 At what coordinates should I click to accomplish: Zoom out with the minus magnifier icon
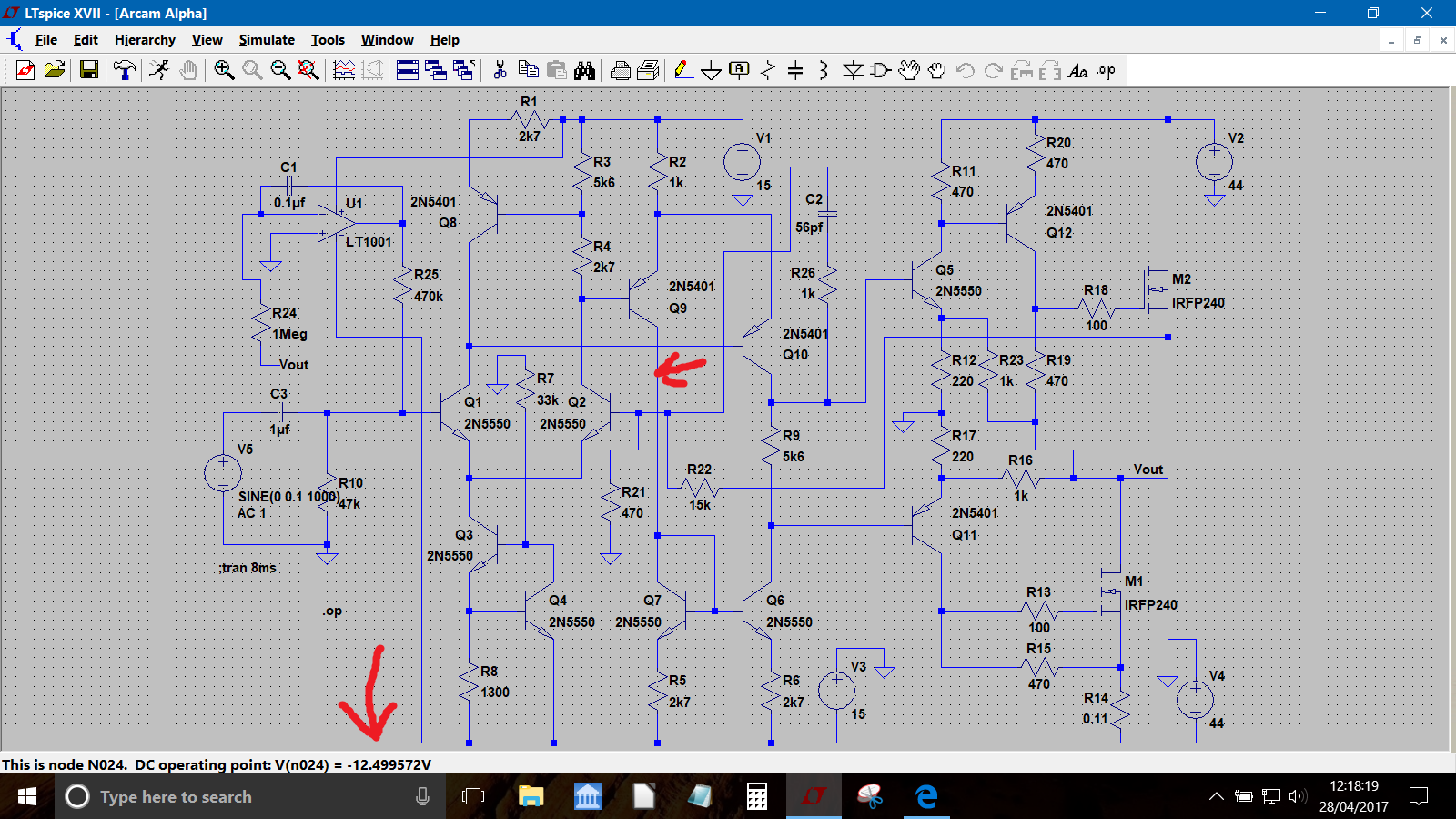[280, 70]
